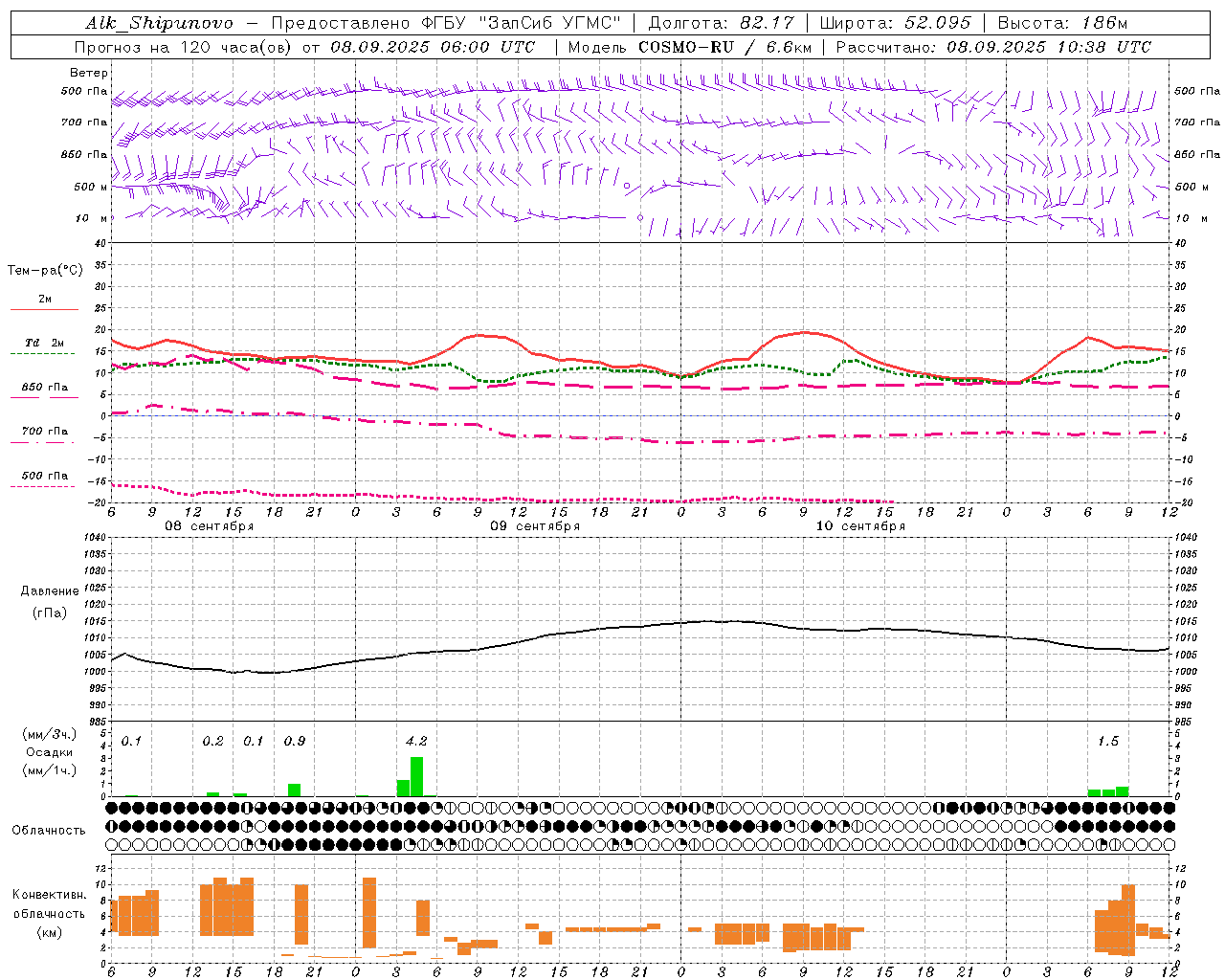The width and height of the screenshot is (1225, 980).
Task: Select the model name COSMO-RU / 6.6км
Action: click(x=725, y=47)
